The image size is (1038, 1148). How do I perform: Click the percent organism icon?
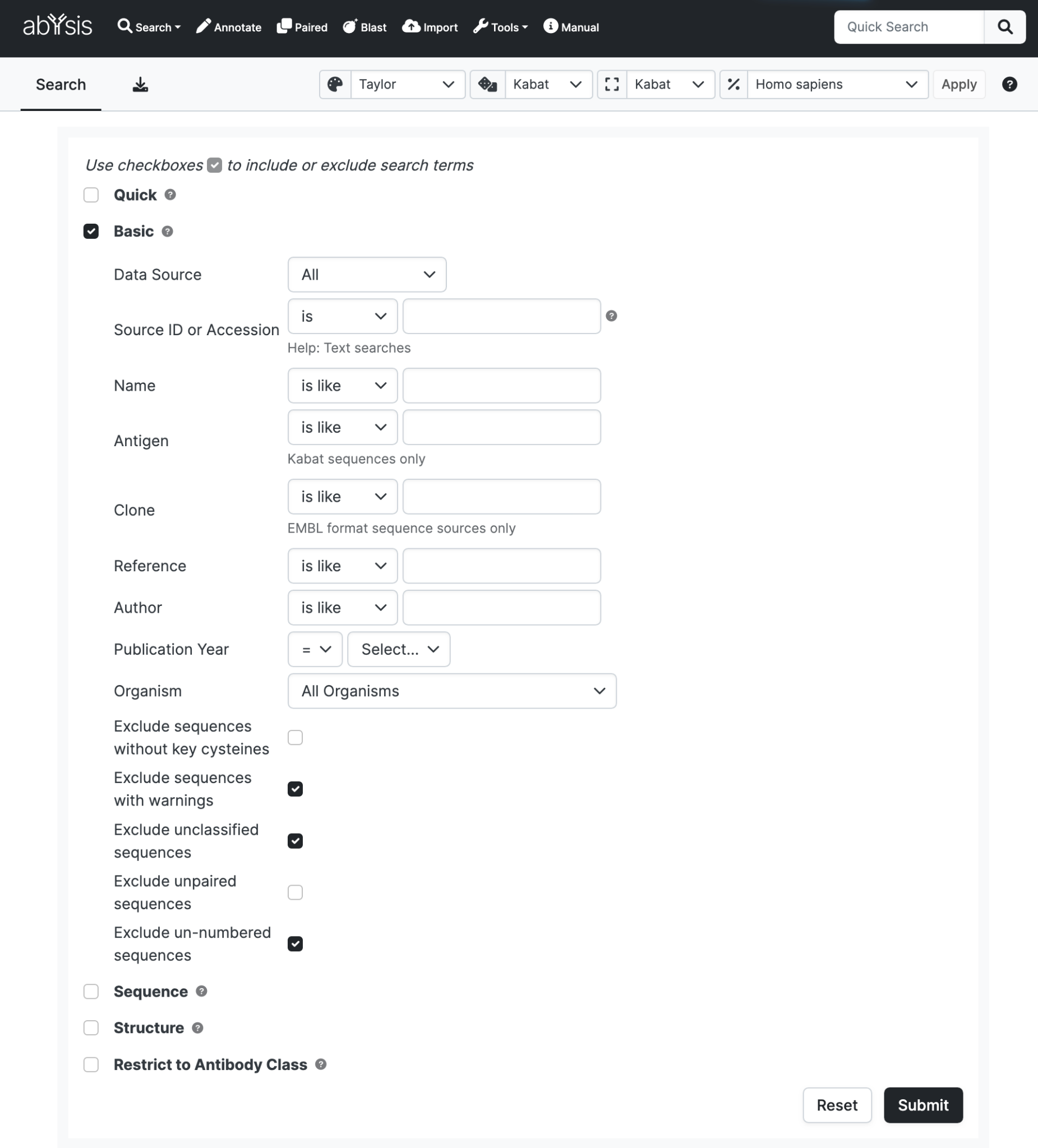734,84
